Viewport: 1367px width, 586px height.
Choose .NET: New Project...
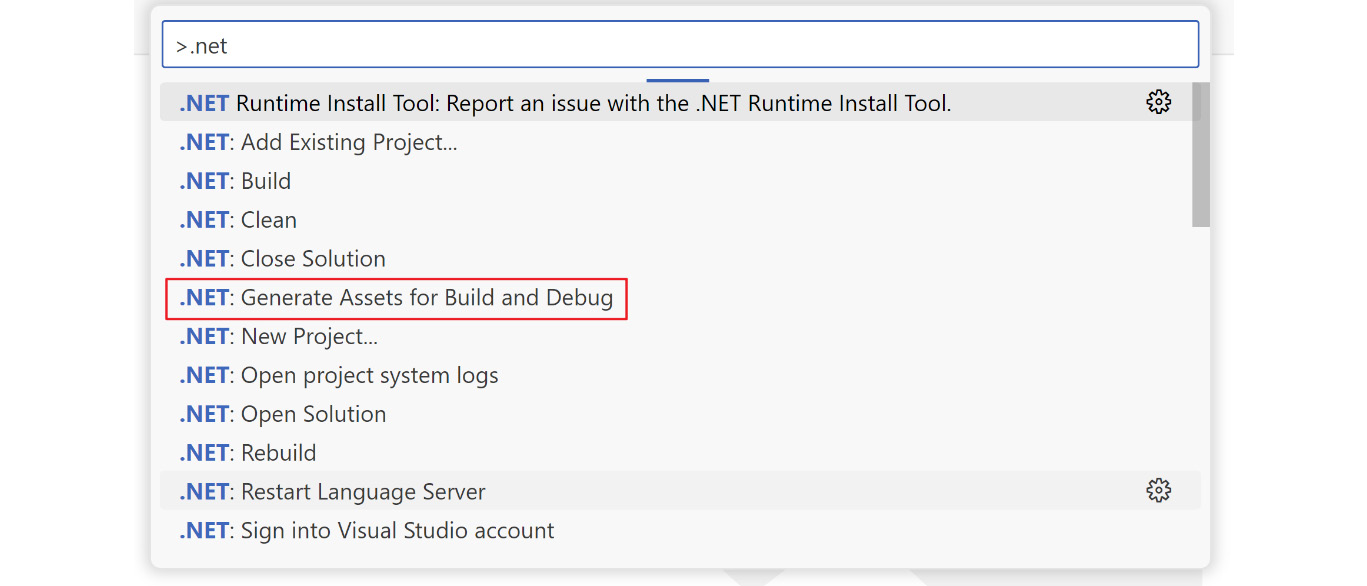click(680, 336)
